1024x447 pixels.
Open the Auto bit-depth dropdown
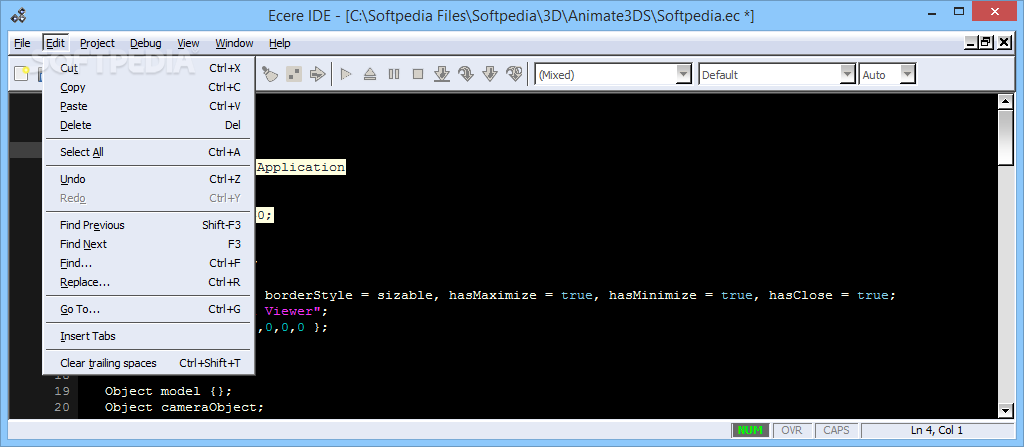(x=908, y=74)
